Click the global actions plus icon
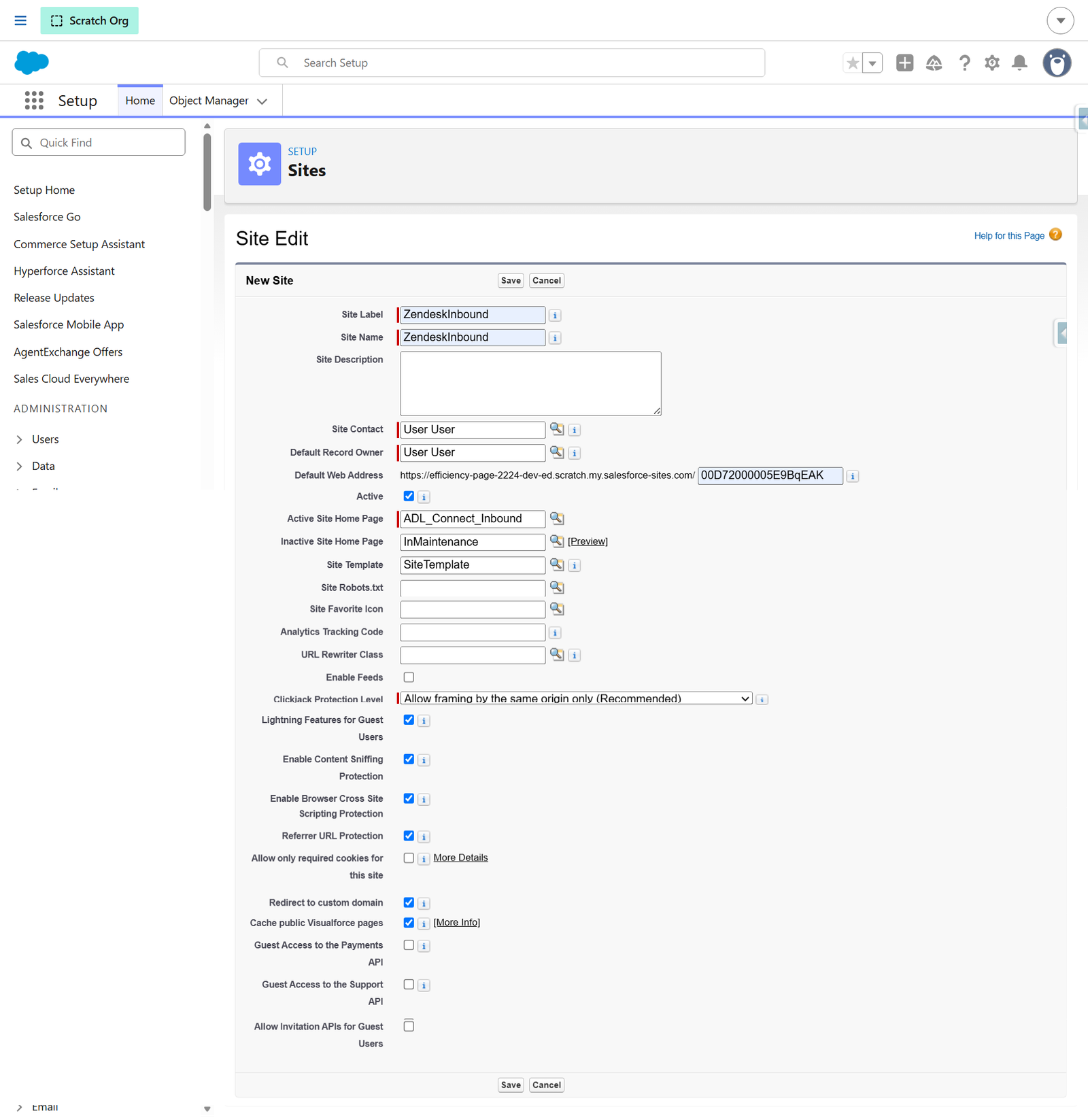Screen dimensions: 1088x1120 pyautogui.click(x=904, y=63)
